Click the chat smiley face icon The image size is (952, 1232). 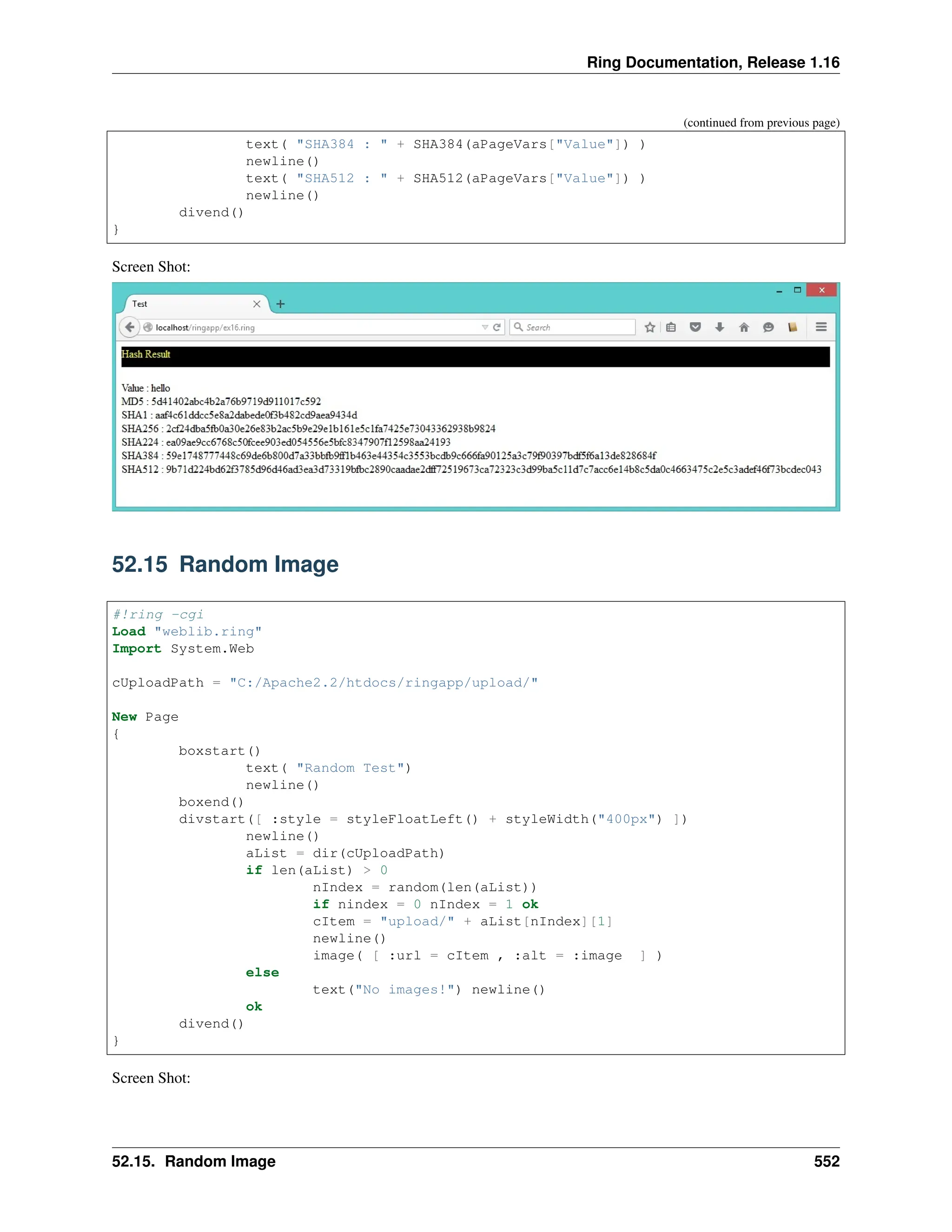tap(768, 327)
